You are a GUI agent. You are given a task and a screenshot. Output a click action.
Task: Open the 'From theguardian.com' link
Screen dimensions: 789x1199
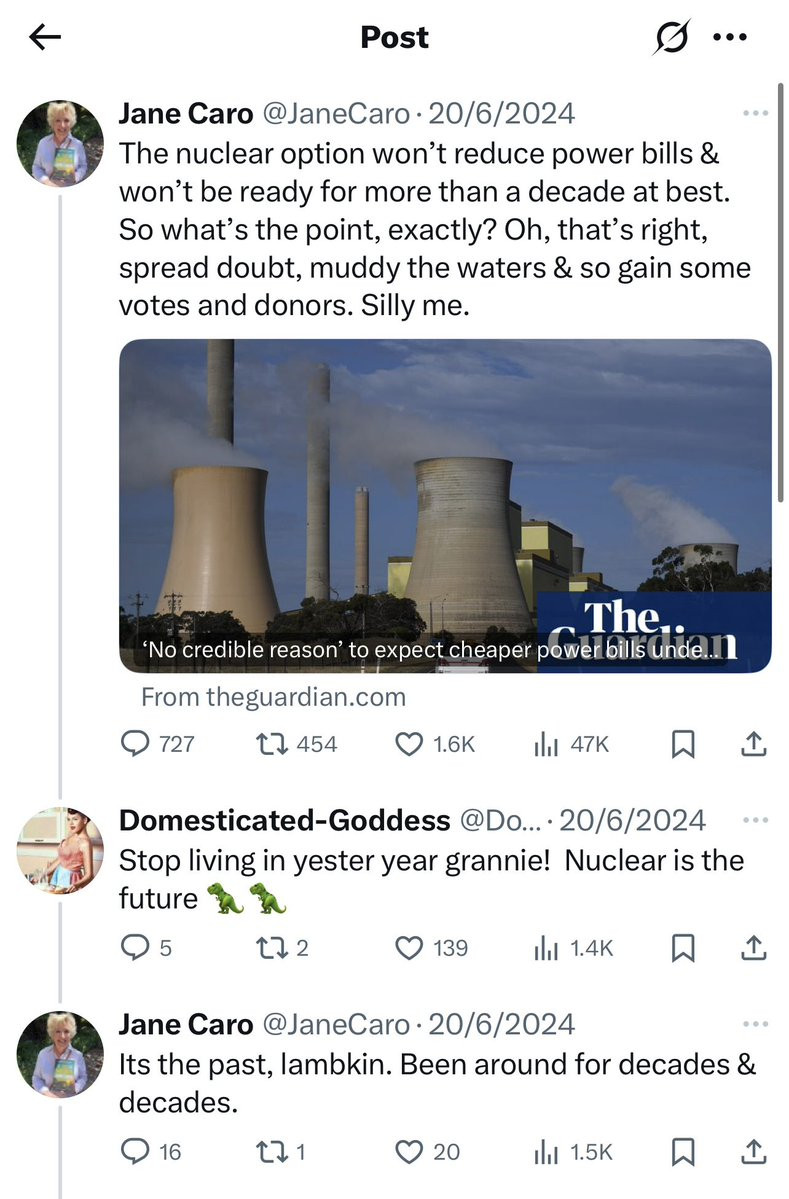[x=273, y=697]
